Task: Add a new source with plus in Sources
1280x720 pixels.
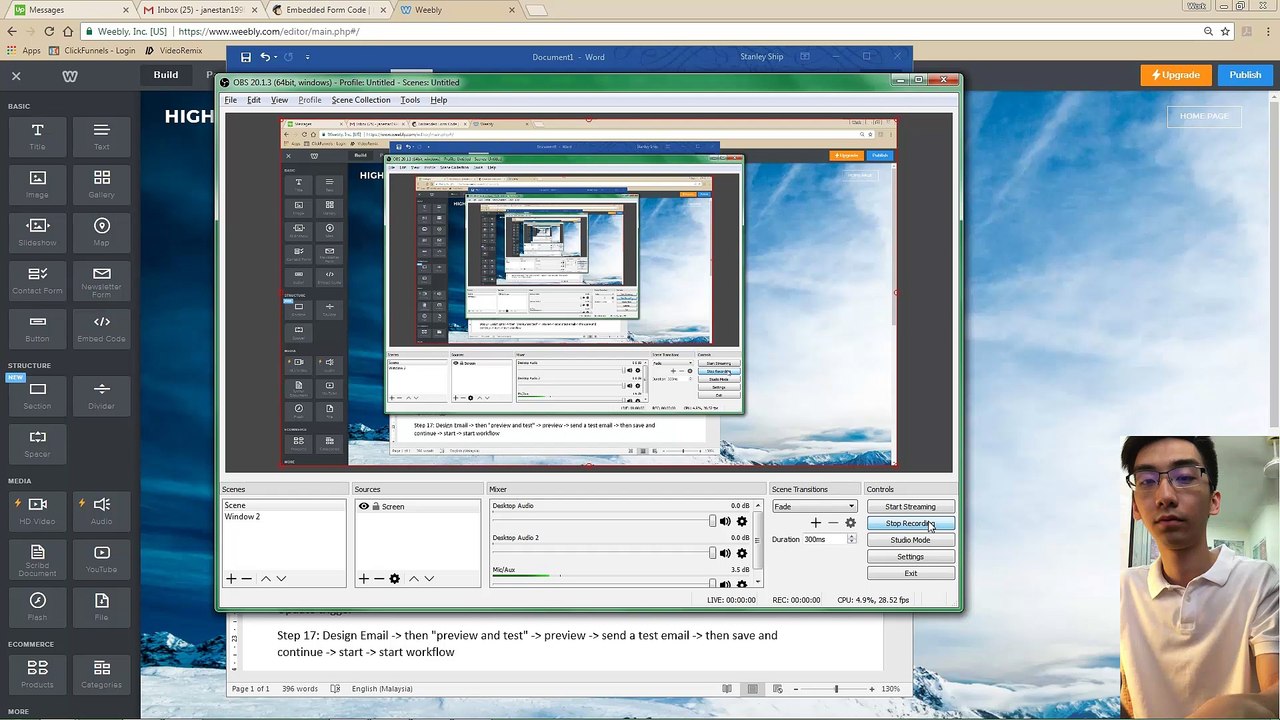Action: point(364,579)
